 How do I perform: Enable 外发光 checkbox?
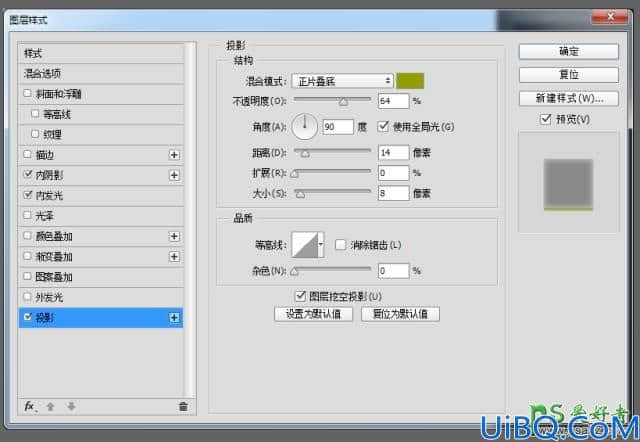27,296
